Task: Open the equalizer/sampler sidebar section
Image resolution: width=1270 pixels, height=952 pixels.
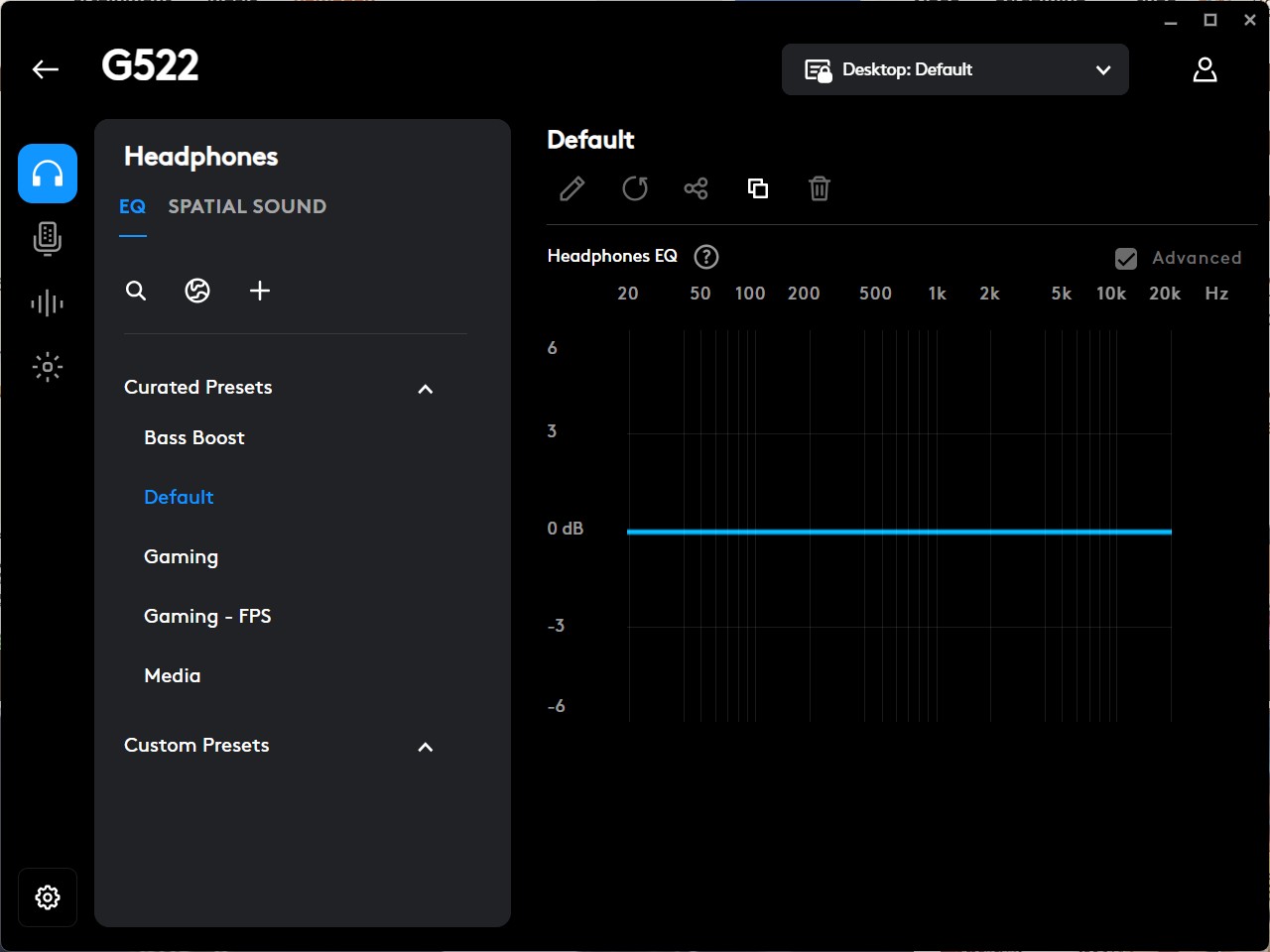Action: click(47, 303)
